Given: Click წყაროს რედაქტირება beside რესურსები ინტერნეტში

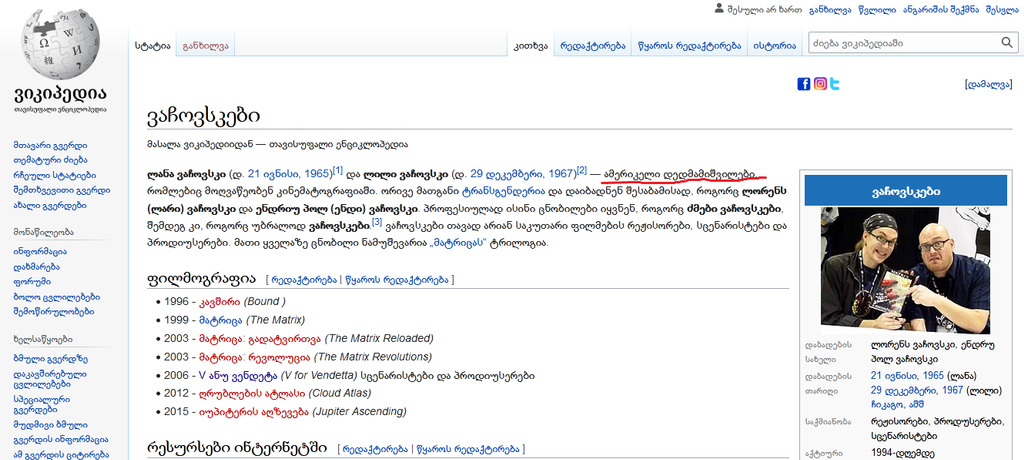Looking at the screenshot, I should 468,450.
